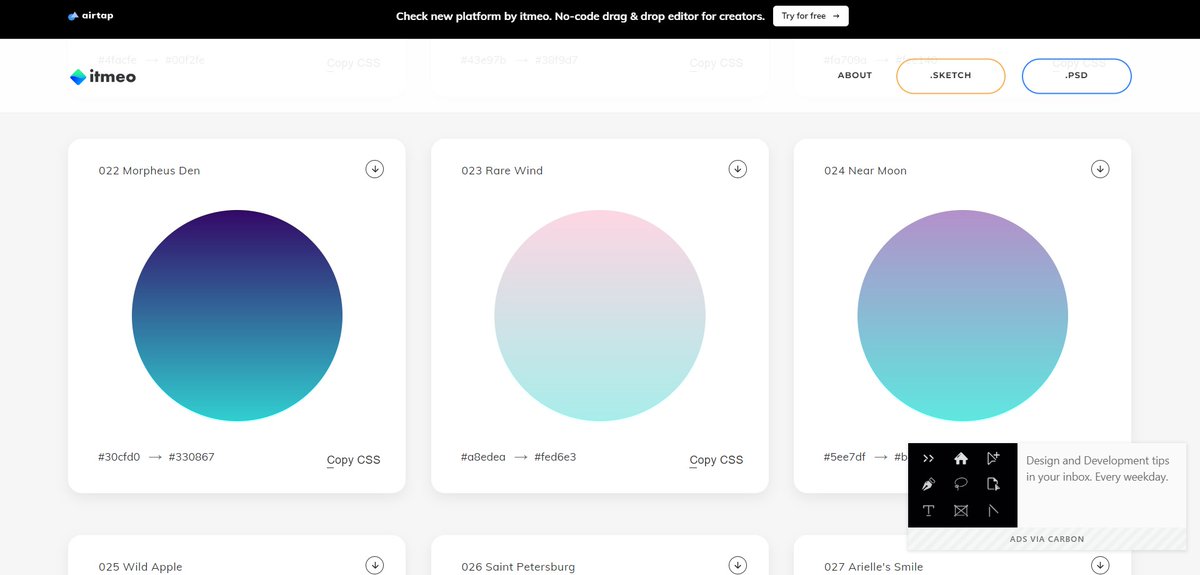Image resolution: width=1200 pixels, height=575 pixels.
Task: Select the Morpheus Den gradient circle
Action: pos(237,315)
